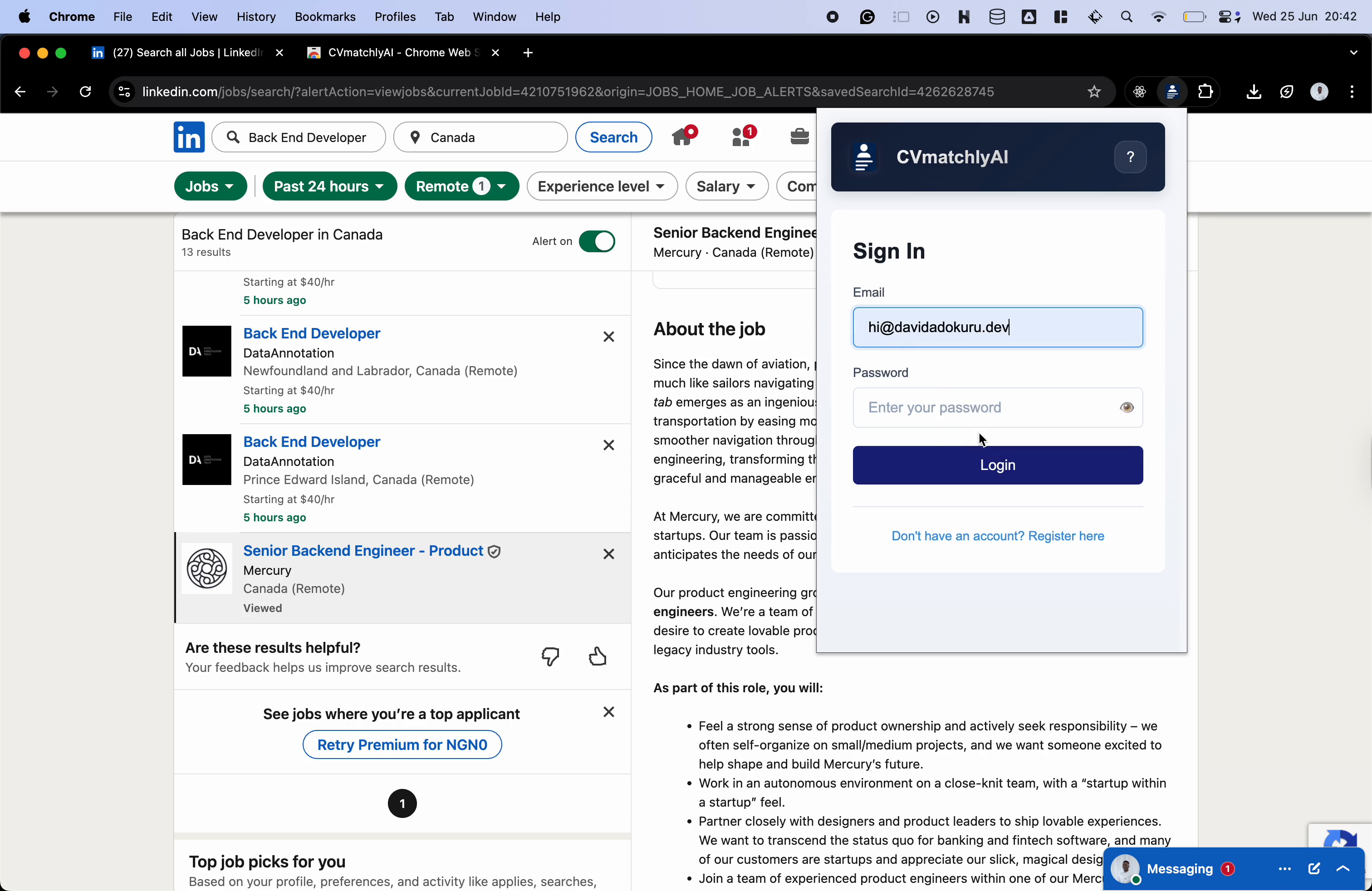
Task: Open My Network icon with notification badge
Action: [x=743, y=137]
